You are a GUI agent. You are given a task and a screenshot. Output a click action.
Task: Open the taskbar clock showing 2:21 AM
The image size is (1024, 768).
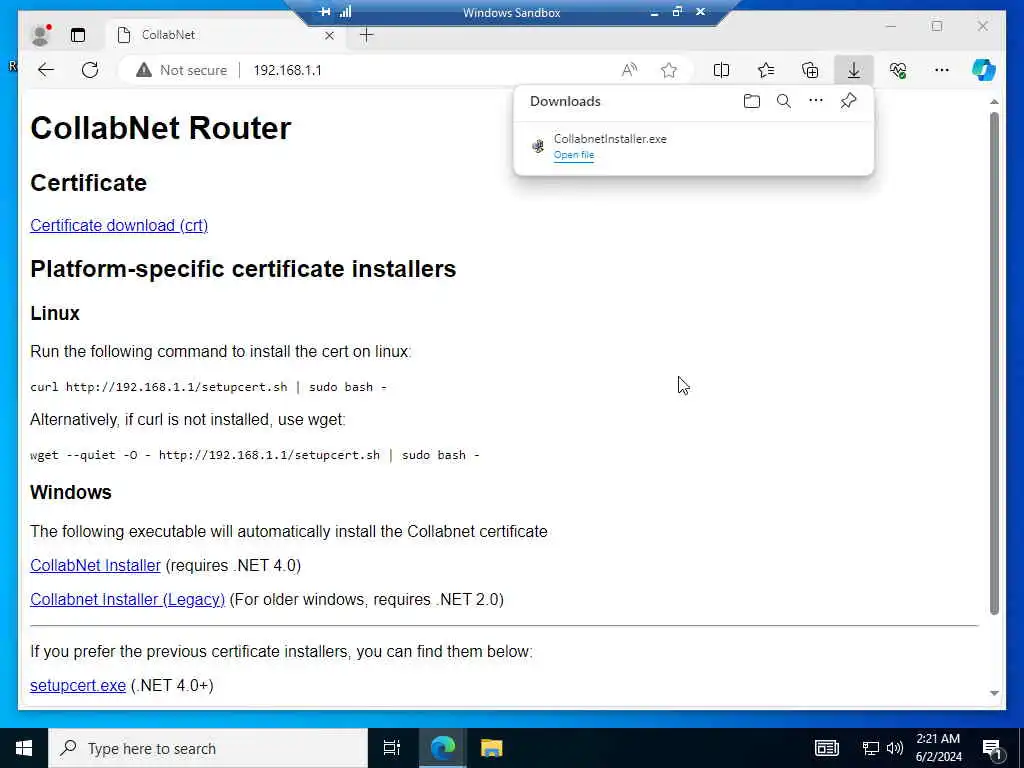click(938, 748)
